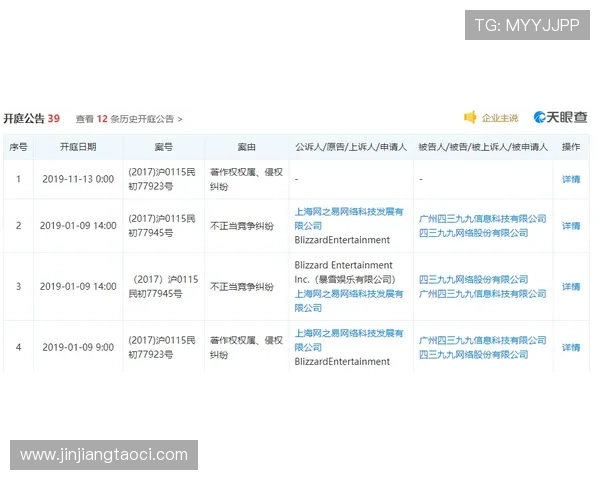The height and width of the screenshot is (480, 600).
Task: Select the row 2 date 2019-01-09 14:00
Action: coord(78,226)
